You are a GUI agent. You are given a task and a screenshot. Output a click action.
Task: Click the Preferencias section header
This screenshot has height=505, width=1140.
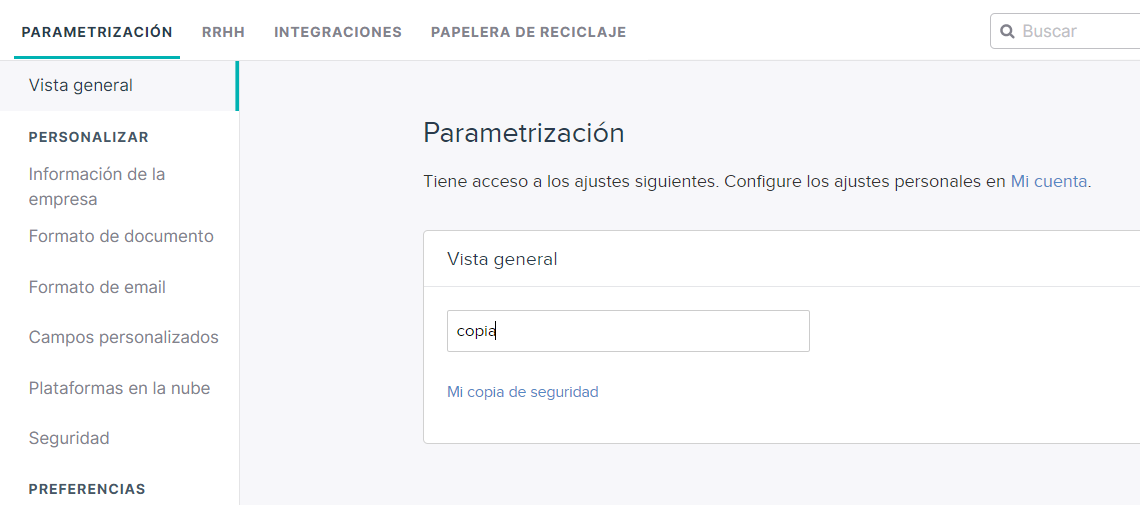click(87, 488)
